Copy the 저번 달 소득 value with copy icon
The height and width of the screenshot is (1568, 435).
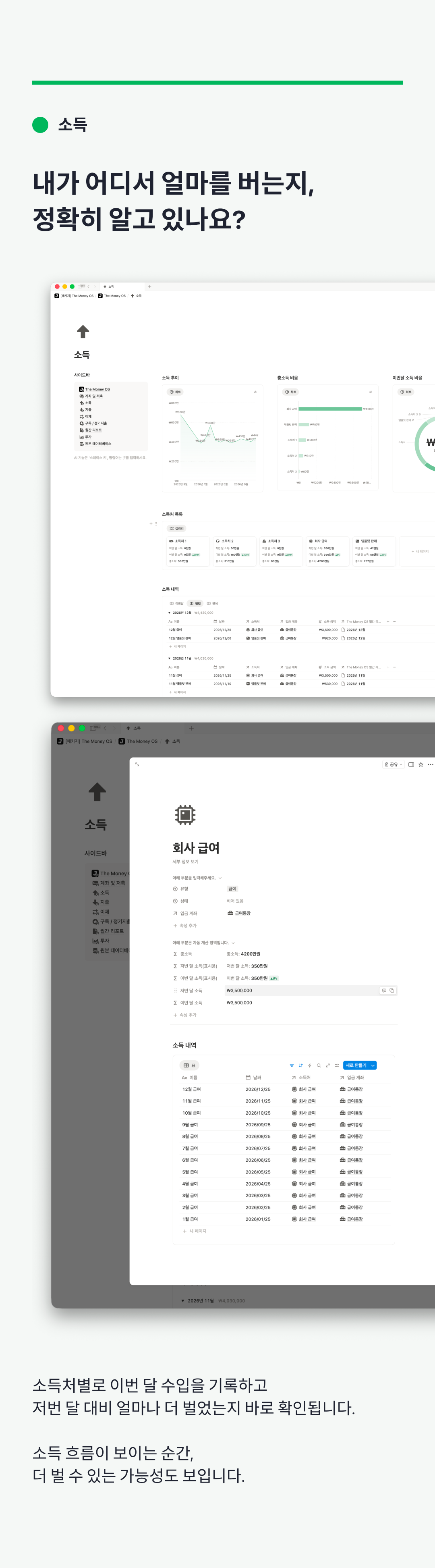coord(392,991)
